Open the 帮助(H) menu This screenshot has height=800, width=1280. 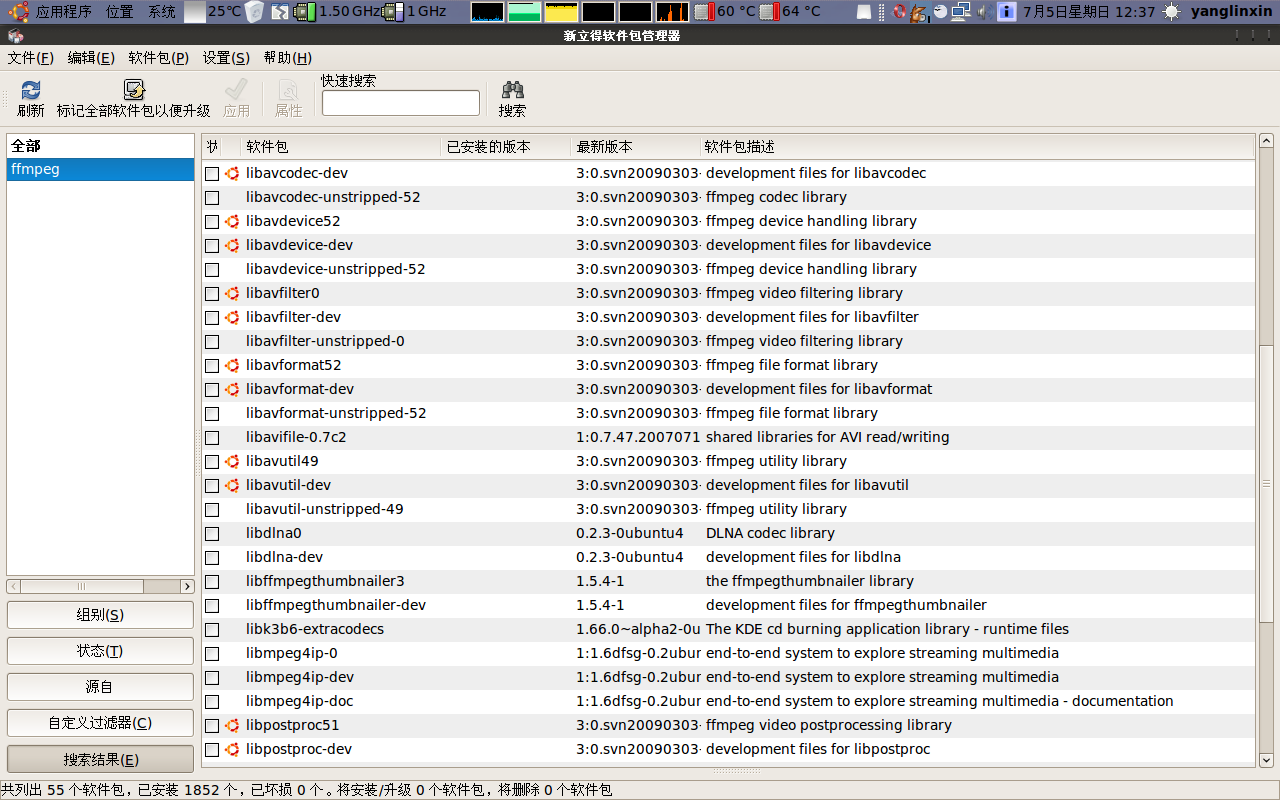click(x=288, y=58)
